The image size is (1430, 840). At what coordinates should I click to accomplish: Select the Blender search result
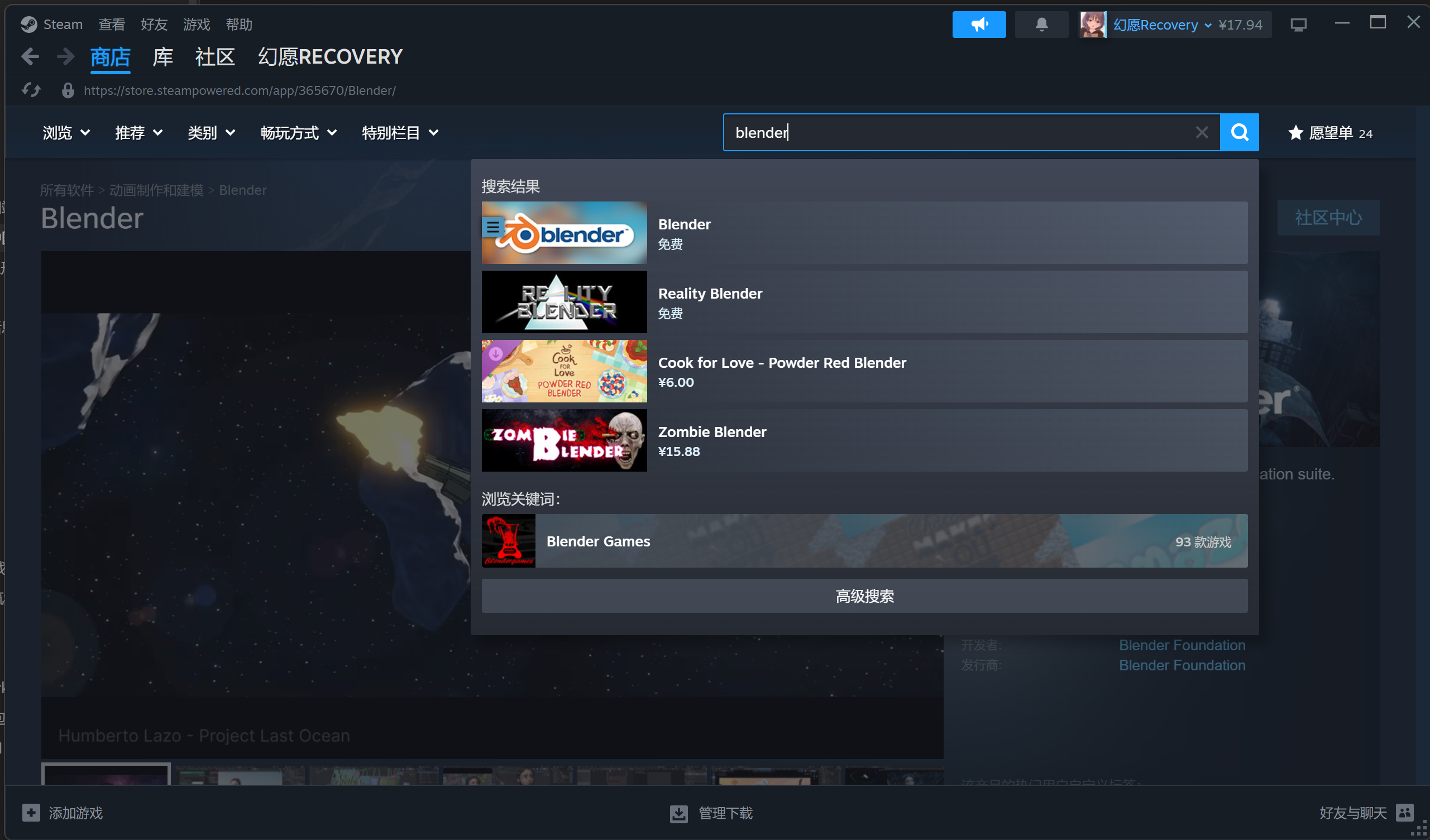tap(864, 233)
